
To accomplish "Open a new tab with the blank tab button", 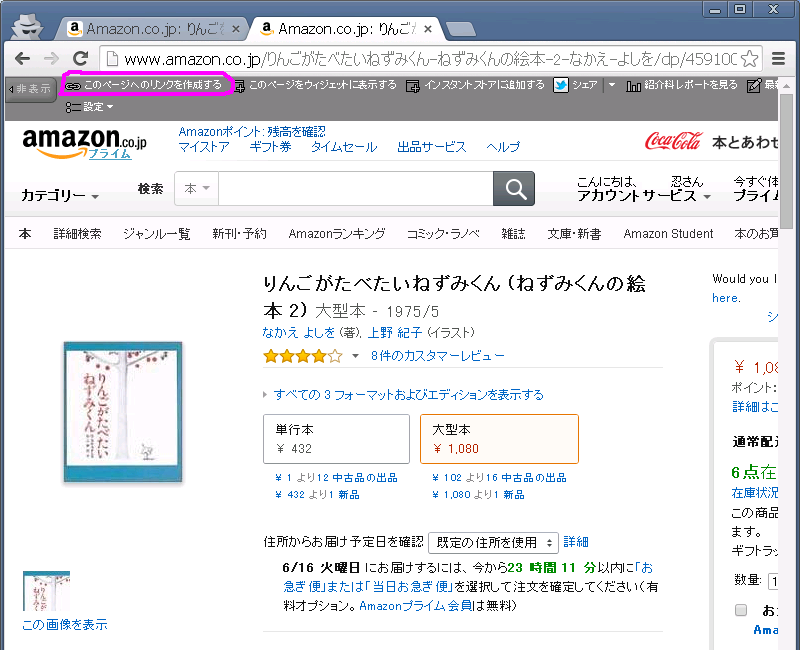I will click(460, 29).
